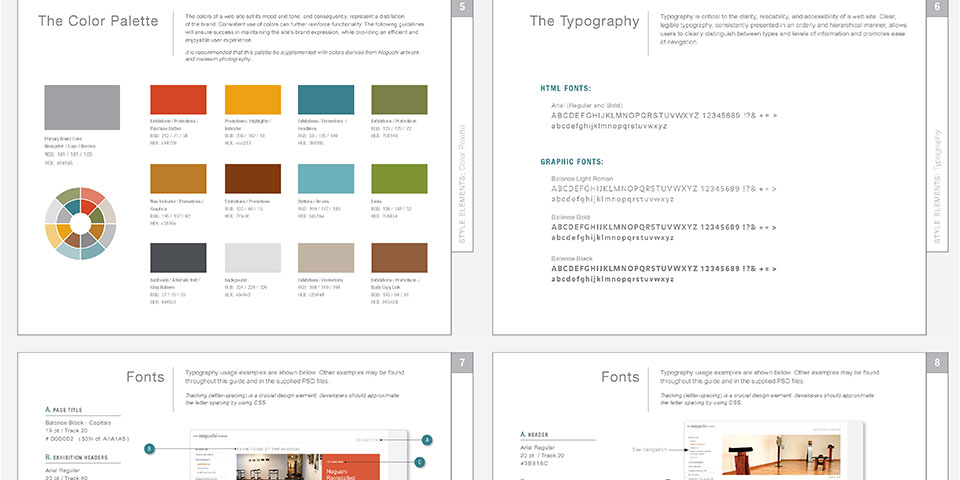Select the page 6 number tab

click(x=935, y=8)
